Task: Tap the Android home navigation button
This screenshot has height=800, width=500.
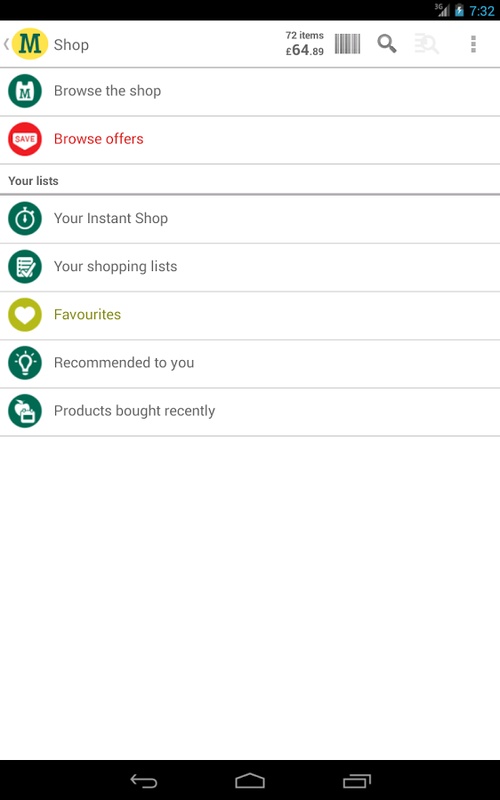Action: [x=249, y=781]
